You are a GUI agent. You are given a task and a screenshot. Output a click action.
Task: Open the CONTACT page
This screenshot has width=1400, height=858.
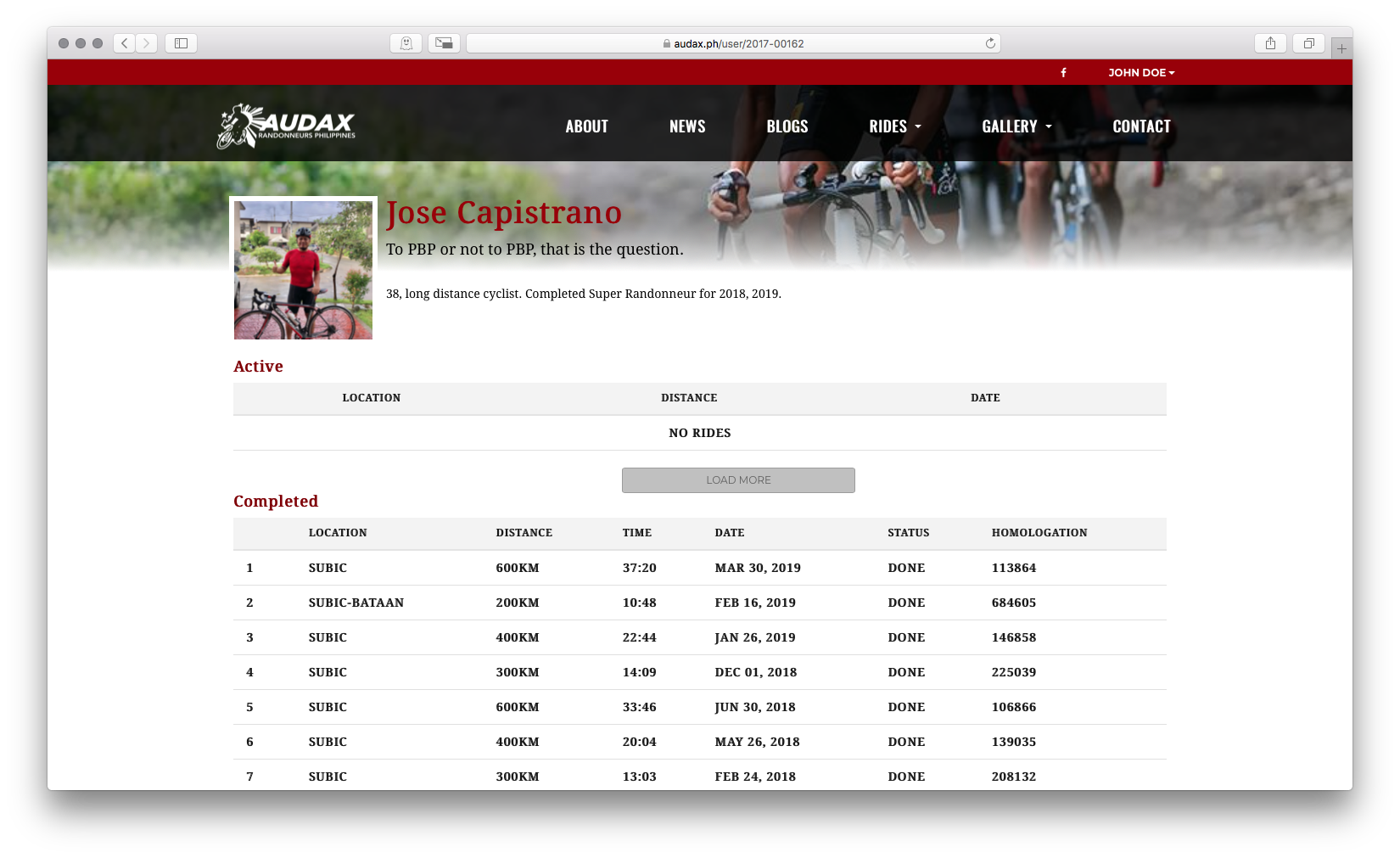1141,126
